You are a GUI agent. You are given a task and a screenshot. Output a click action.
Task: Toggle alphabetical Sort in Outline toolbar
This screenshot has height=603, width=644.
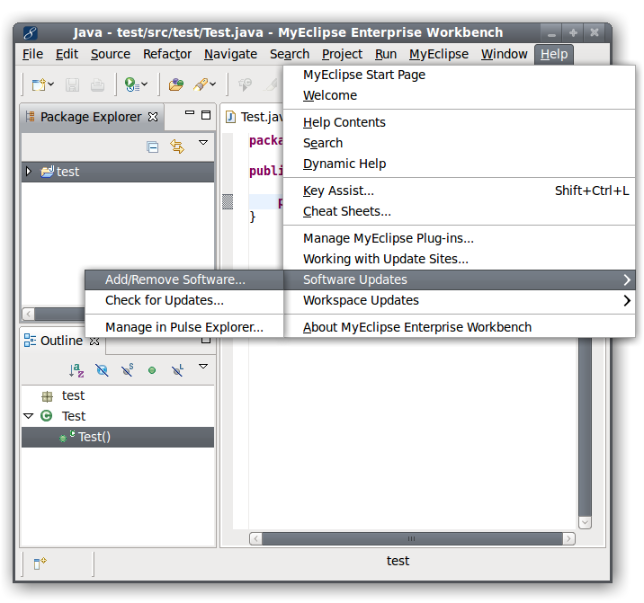coord(76,371)
